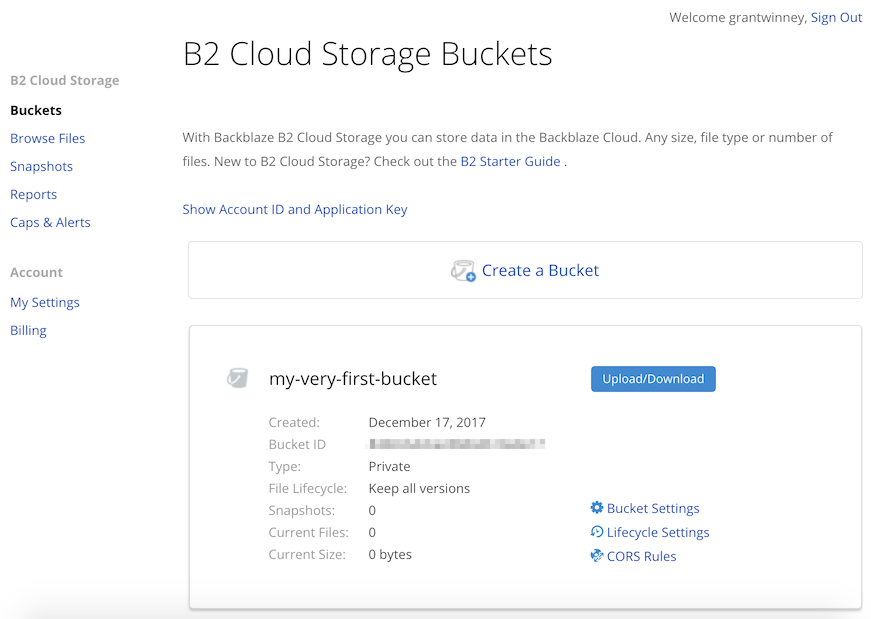Click the blurred Bucket ID value

coord(457,444)
